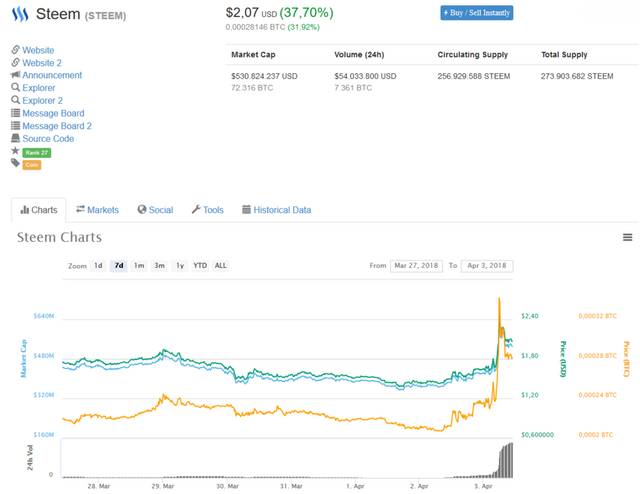This screenshot has height=494, width=640.
Task: Set chart zoom to ALL
Action: pos(220,266)
